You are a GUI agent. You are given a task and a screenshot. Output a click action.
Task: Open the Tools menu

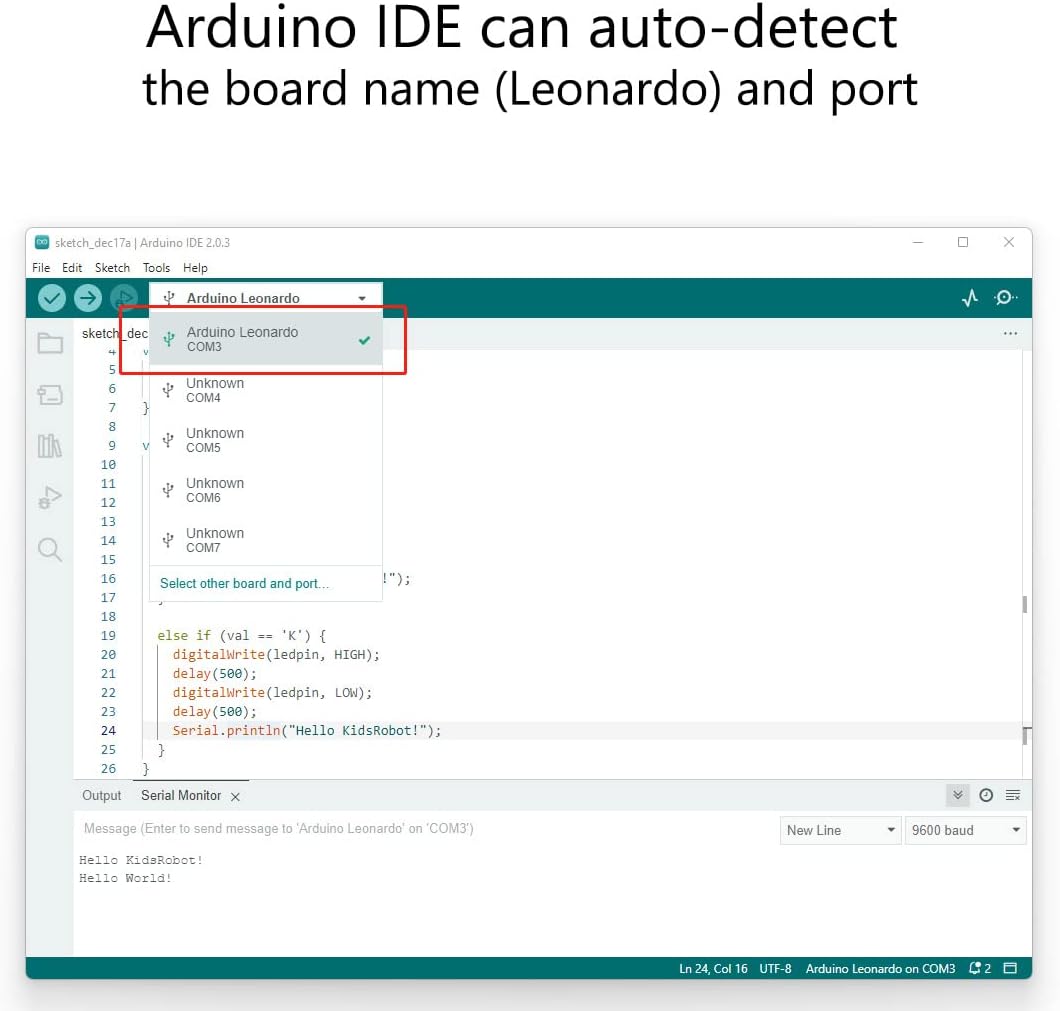pos(156,268)
